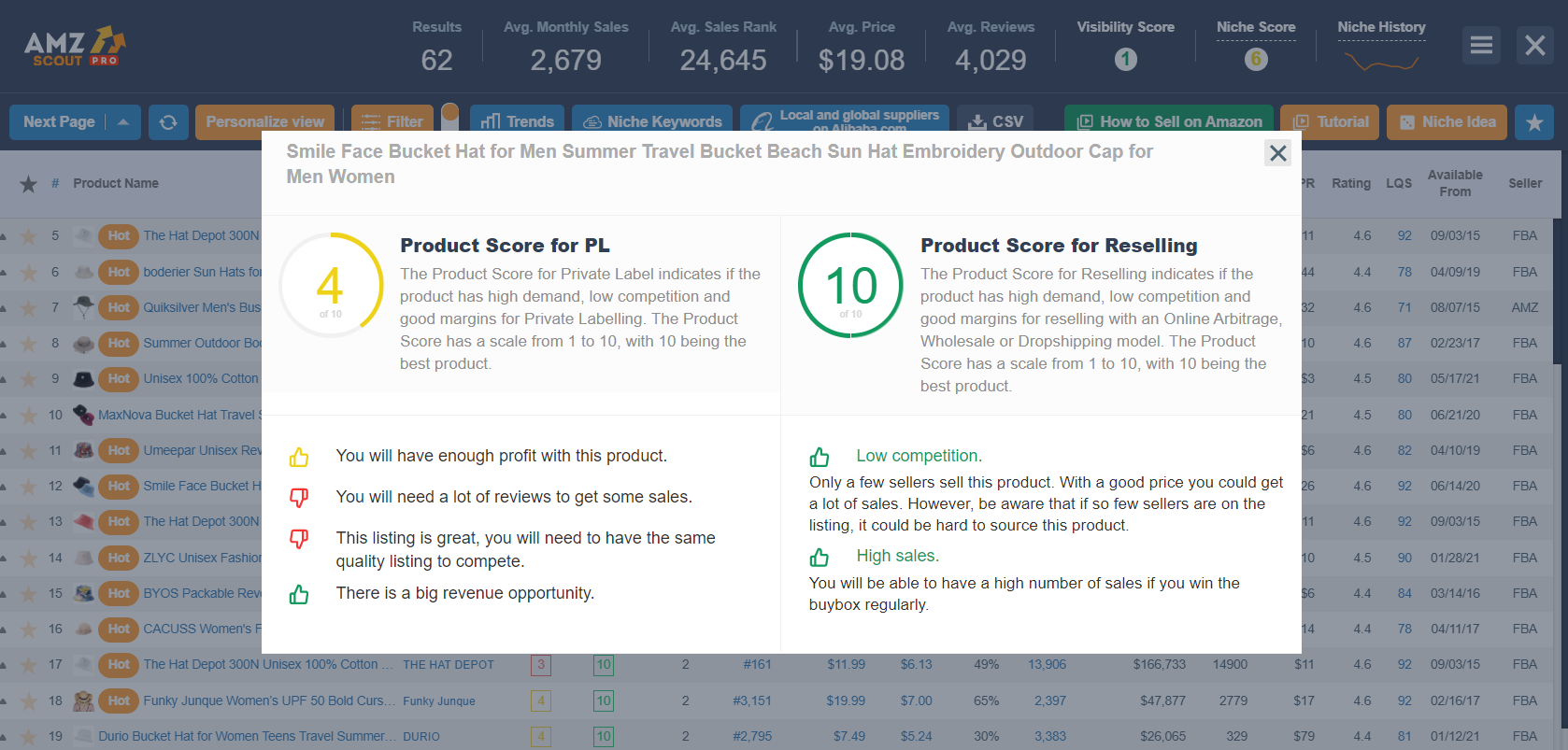Star the product in row 13
Viewport: 1568px width, 750px height.
pyautogui.click(x=29, y=522)
